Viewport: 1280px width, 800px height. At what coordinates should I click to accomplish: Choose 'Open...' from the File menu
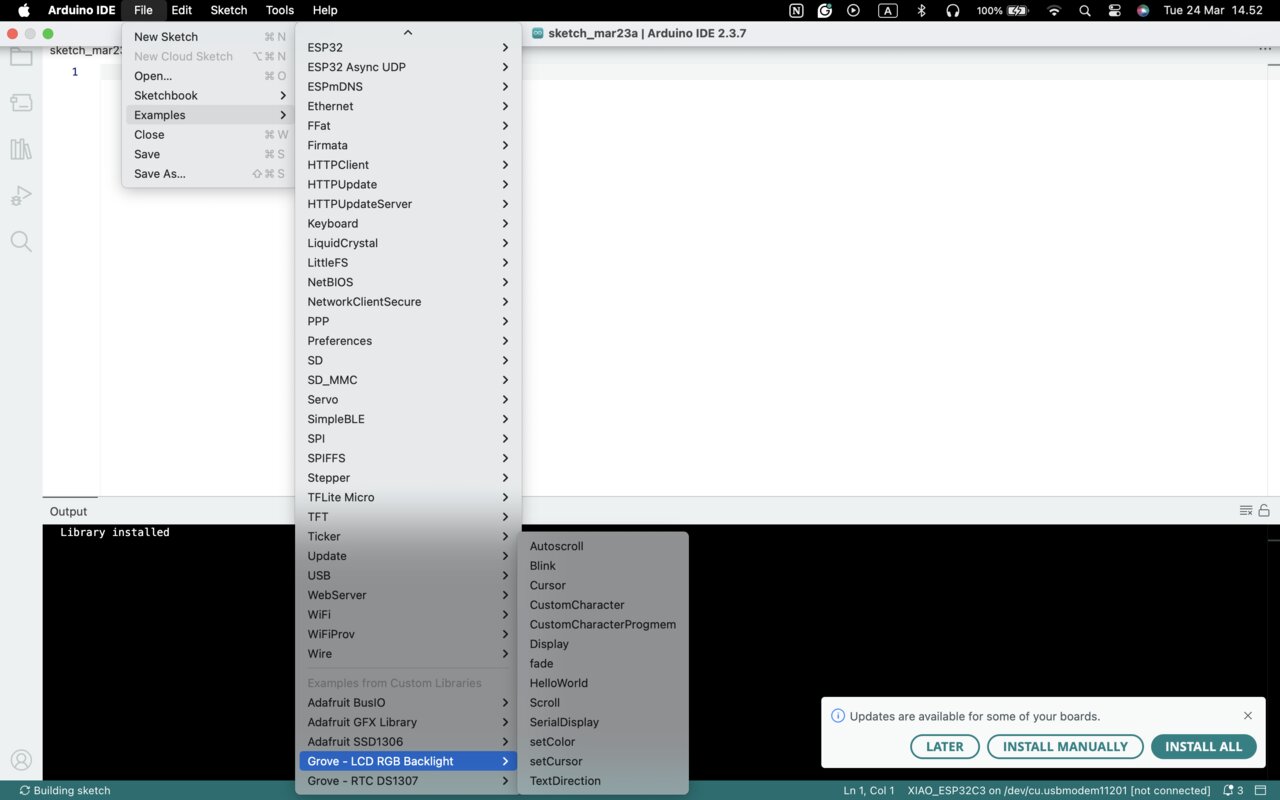[x=209, y=76]
